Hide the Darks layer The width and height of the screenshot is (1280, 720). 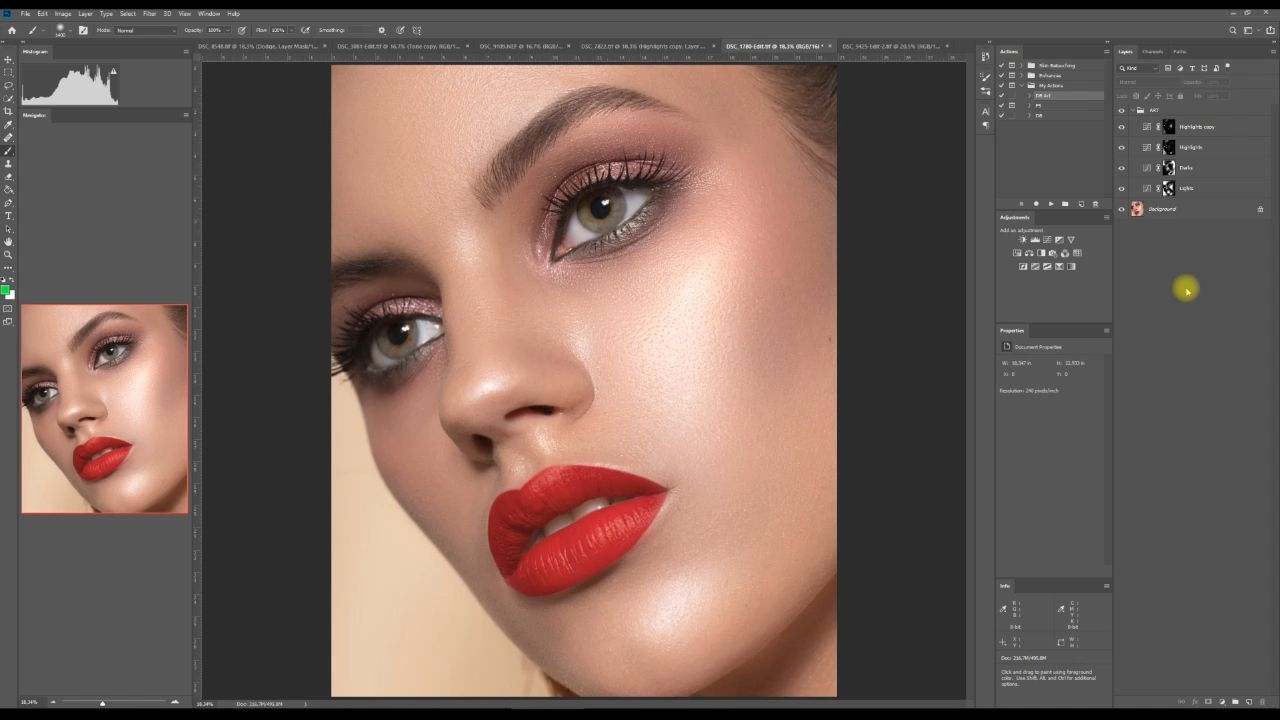pyautogui.click(x=1121, y=168)
